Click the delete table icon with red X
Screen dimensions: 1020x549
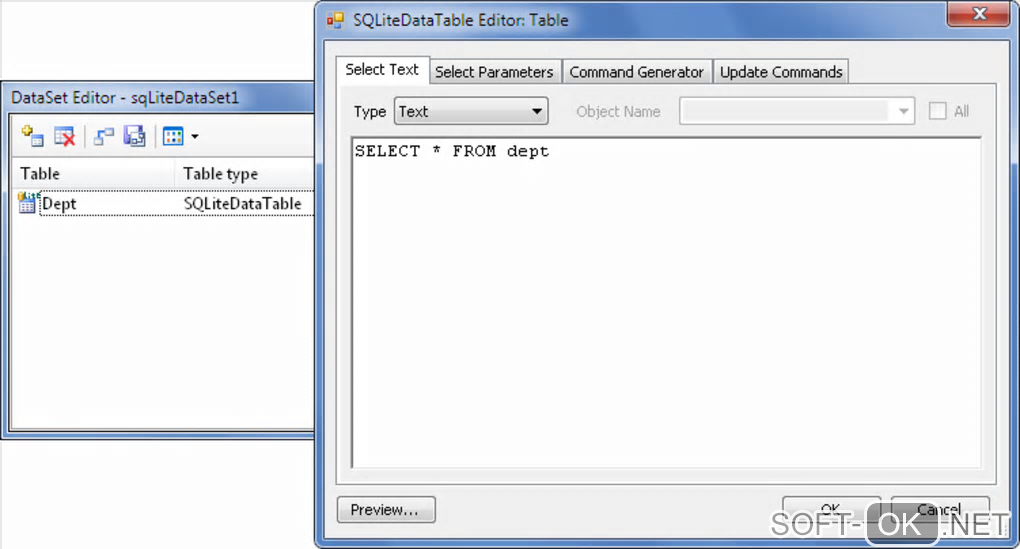64,136
